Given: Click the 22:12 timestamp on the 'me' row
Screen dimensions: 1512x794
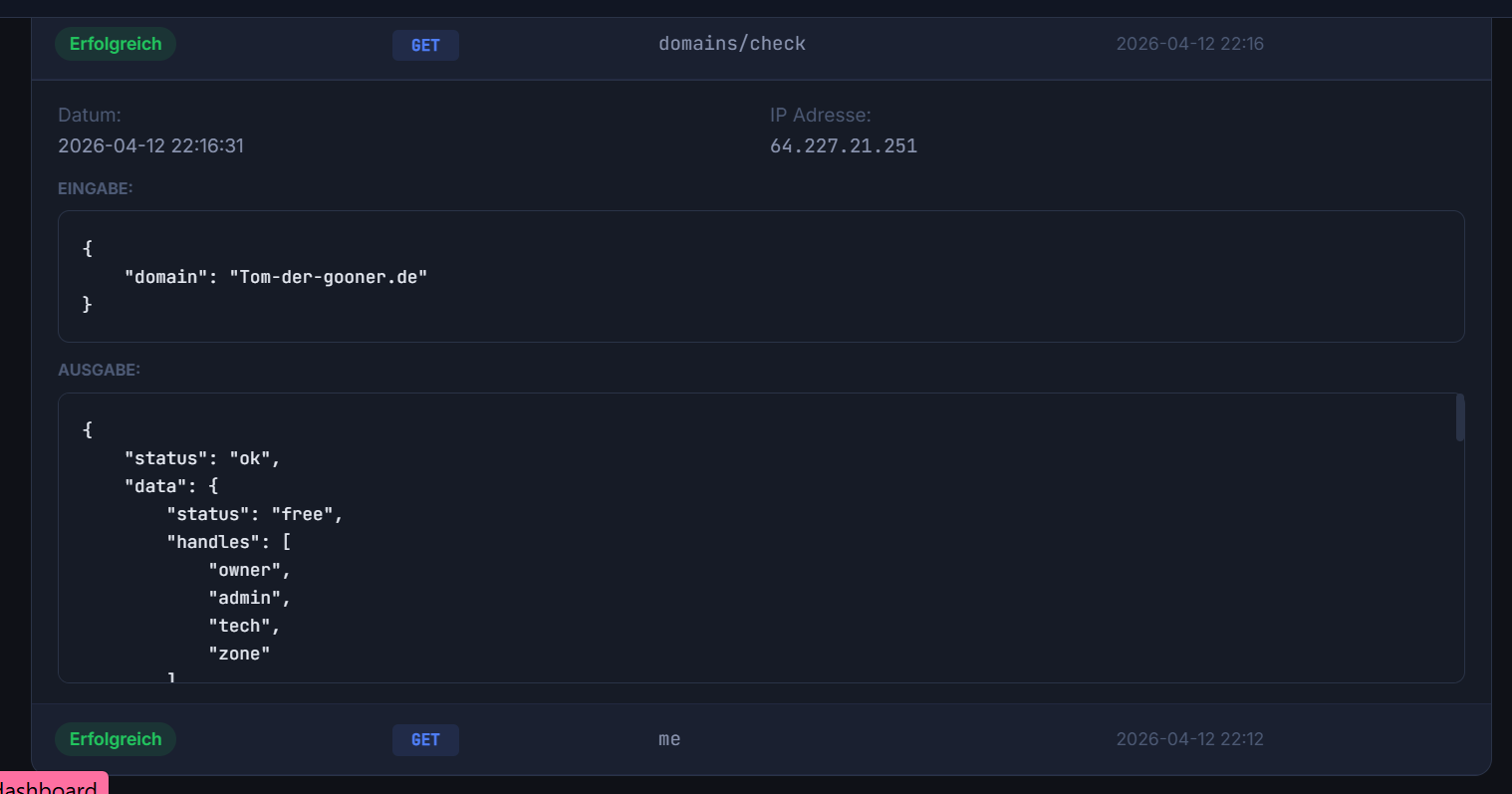Looking at the screenshot, I should click(1189, 739).
